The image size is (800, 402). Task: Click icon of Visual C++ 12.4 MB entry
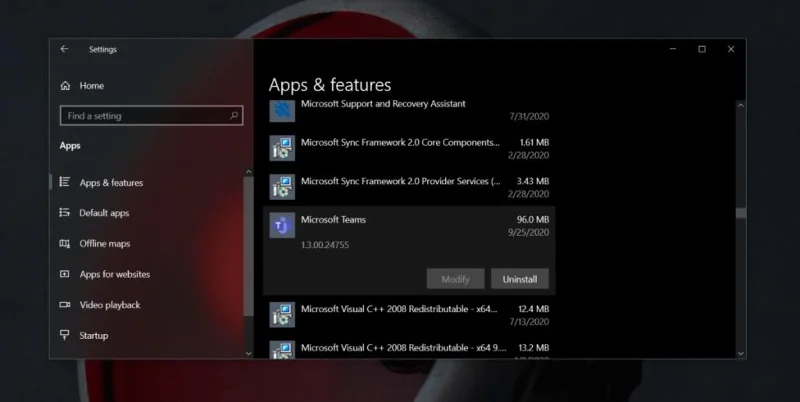[x=282, y=315]
